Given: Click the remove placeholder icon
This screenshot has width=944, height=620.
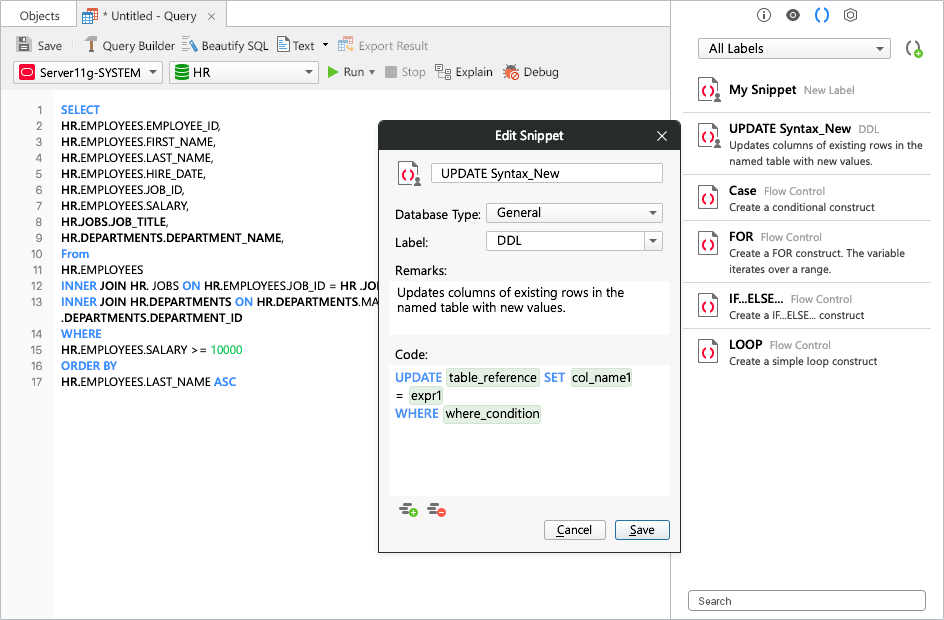Looking at the screenshot, I should (x=436, y=510).
